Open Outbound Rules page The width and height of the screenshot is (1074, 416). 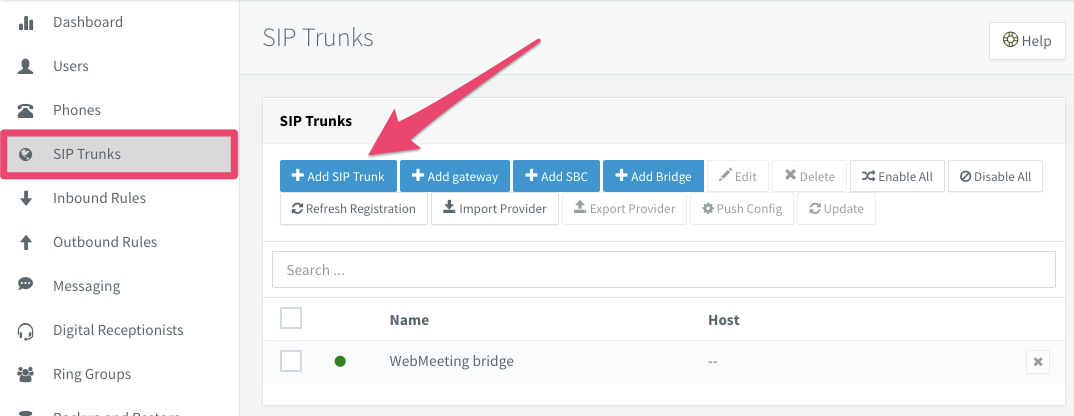(105, 242)
